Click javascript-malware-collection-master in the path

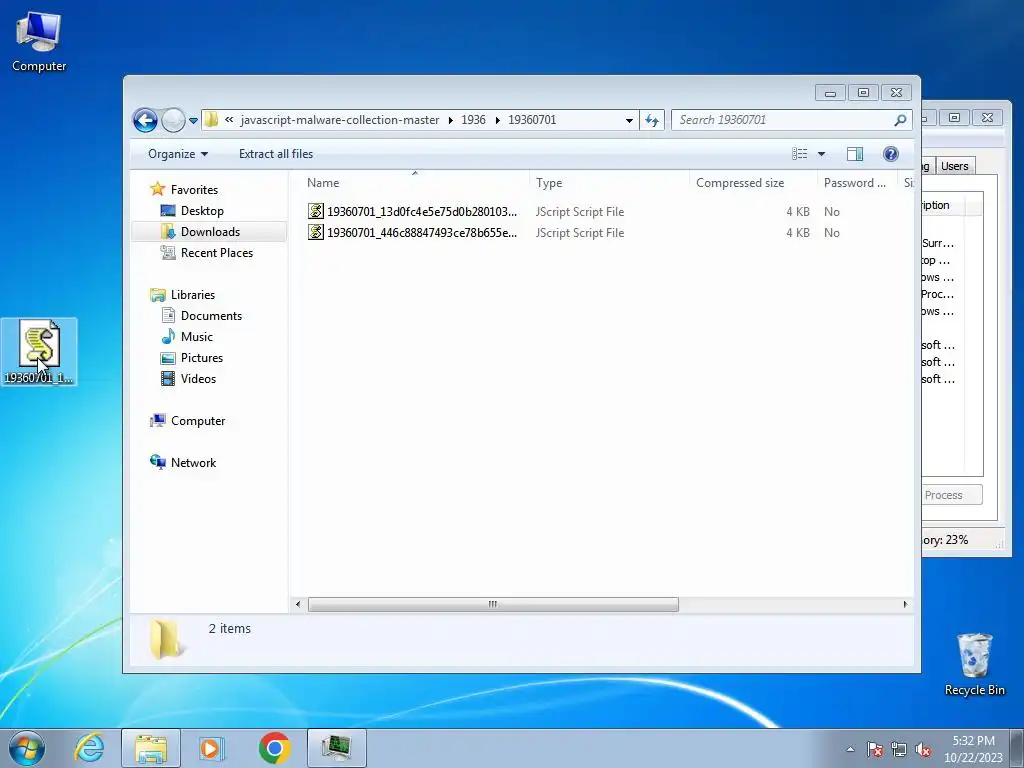tap(340, 120)
